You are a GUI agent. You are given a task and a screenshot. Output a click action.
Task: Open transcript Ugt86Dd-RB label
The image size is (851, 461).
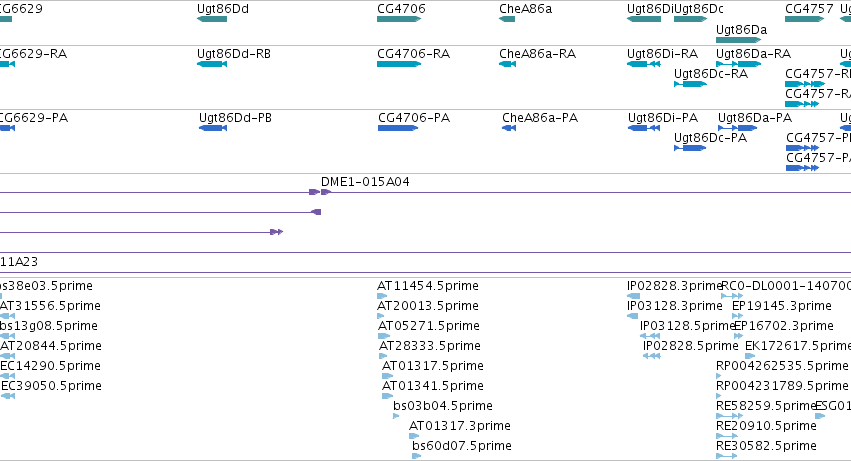tap(234, 54)
